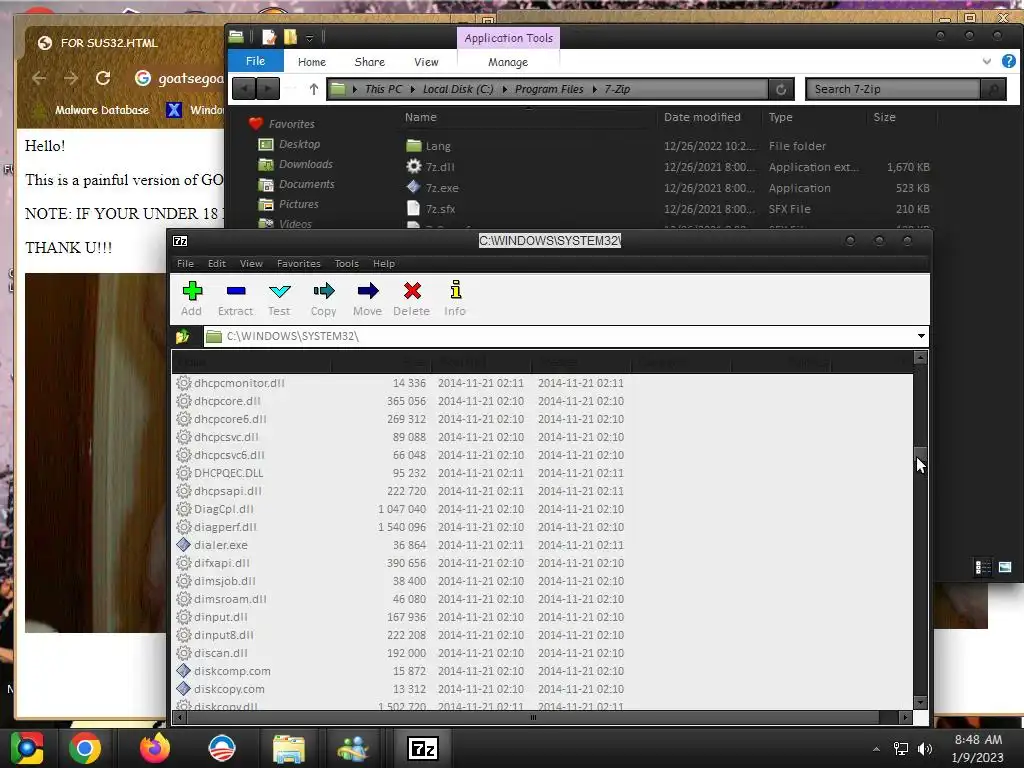Switch Explorer to details view

click(x=983, y=567)
